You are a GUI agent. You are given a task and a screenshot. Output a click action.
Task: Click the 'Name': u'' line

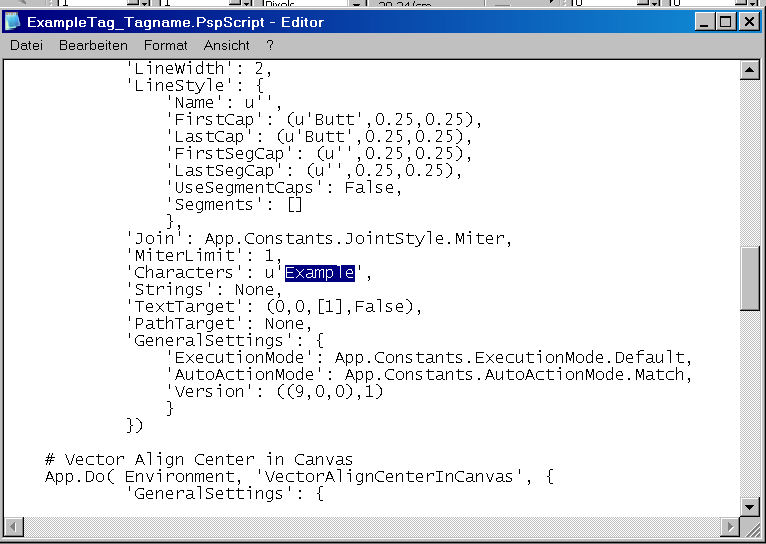click(x=225, y=103)
